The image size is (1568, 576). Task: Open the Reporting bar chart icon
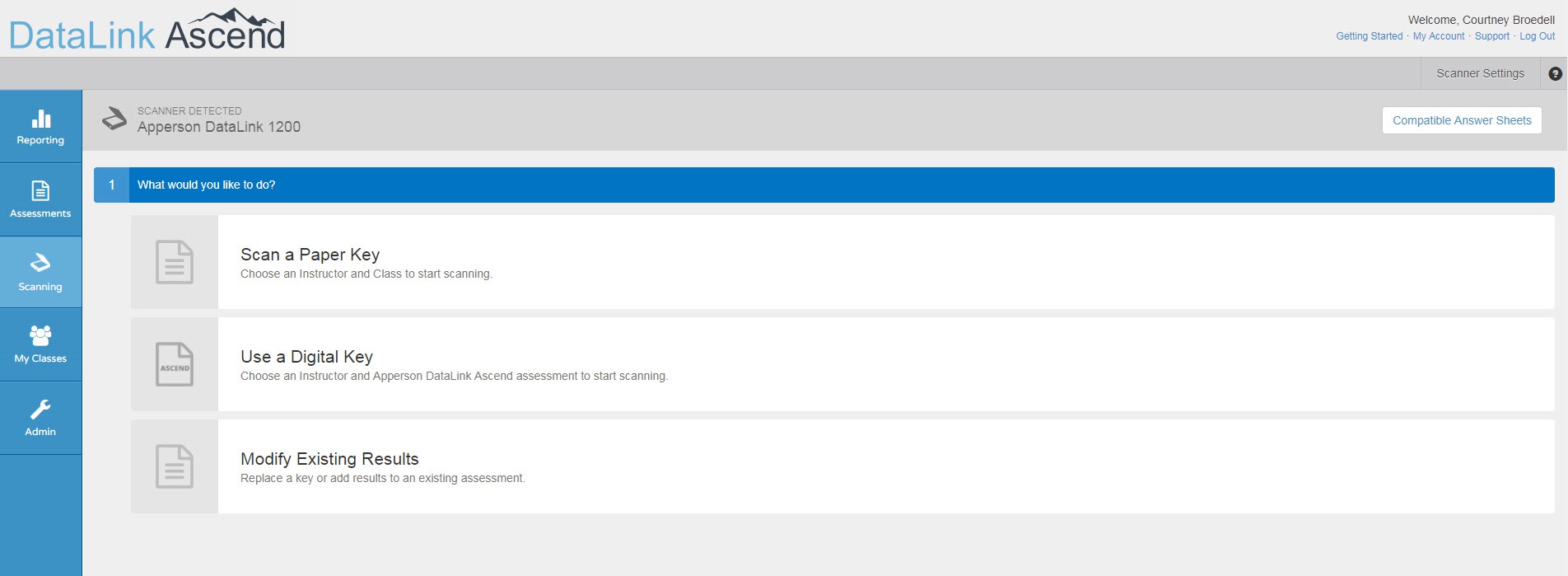40,119
